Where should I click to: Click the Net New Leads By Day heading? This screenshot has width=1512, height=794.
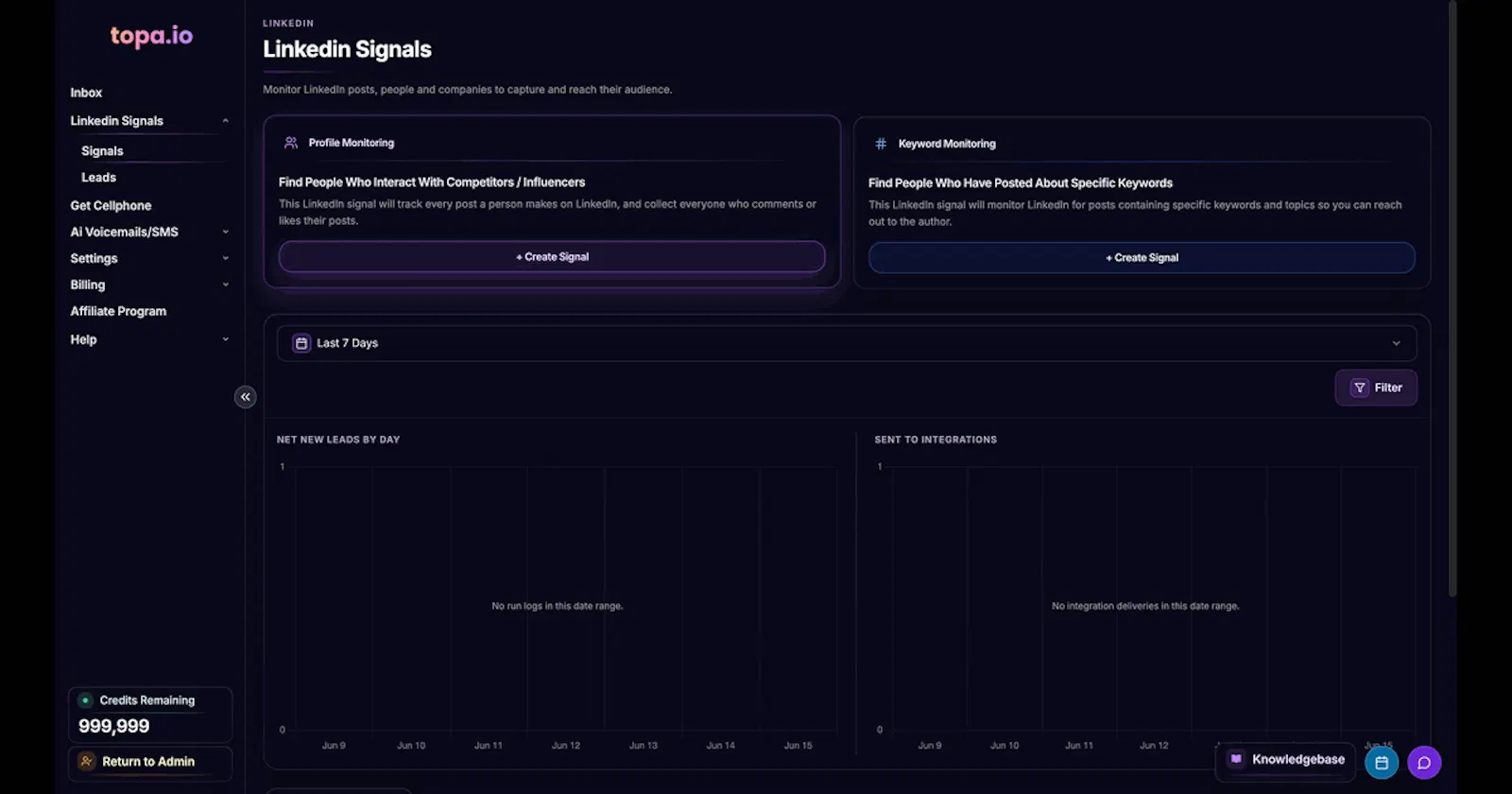(338, 440)
